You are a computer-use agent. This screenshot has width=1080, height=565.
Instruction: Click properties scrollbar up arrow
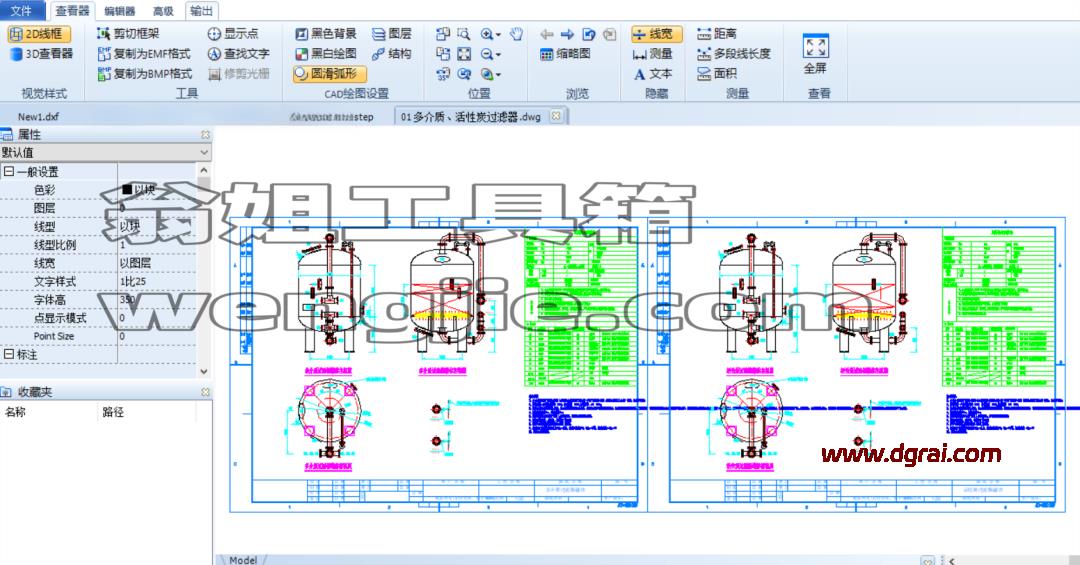point(204,170)
